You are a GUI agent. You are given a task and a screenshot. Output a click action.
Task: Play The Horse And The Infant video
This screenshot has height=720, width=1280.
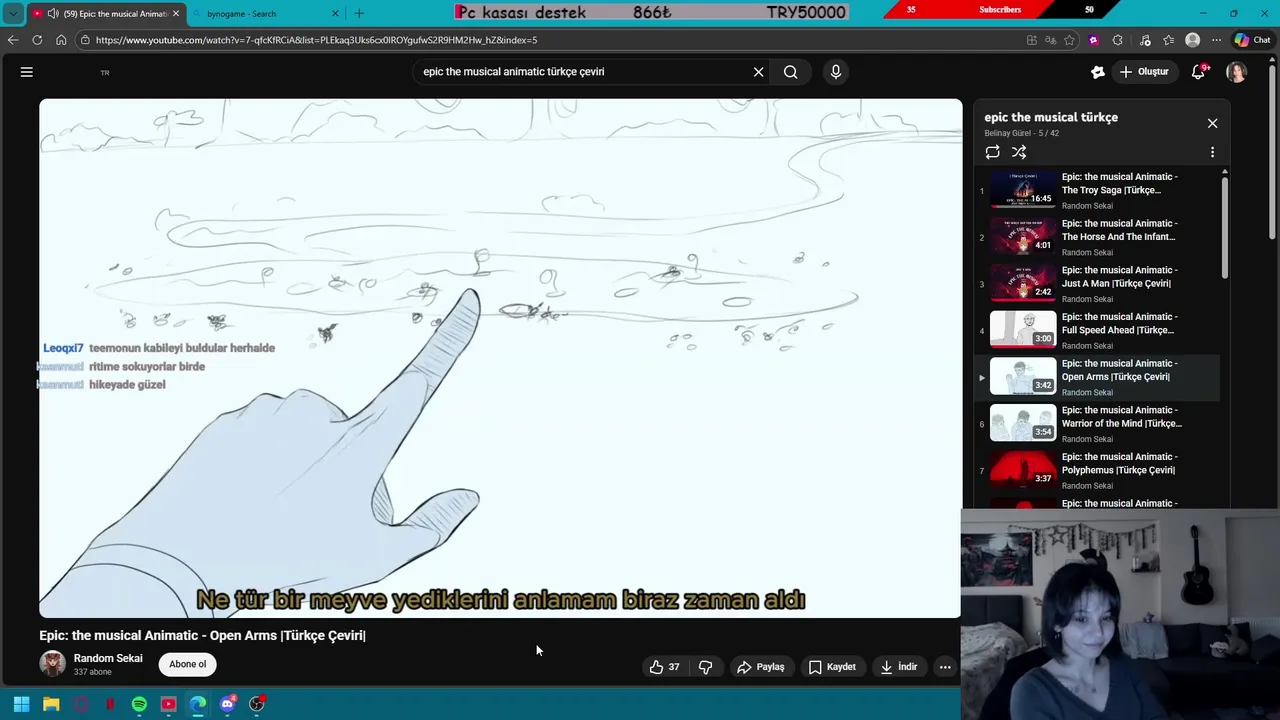pyautogui.click(x=1097, y=237)
